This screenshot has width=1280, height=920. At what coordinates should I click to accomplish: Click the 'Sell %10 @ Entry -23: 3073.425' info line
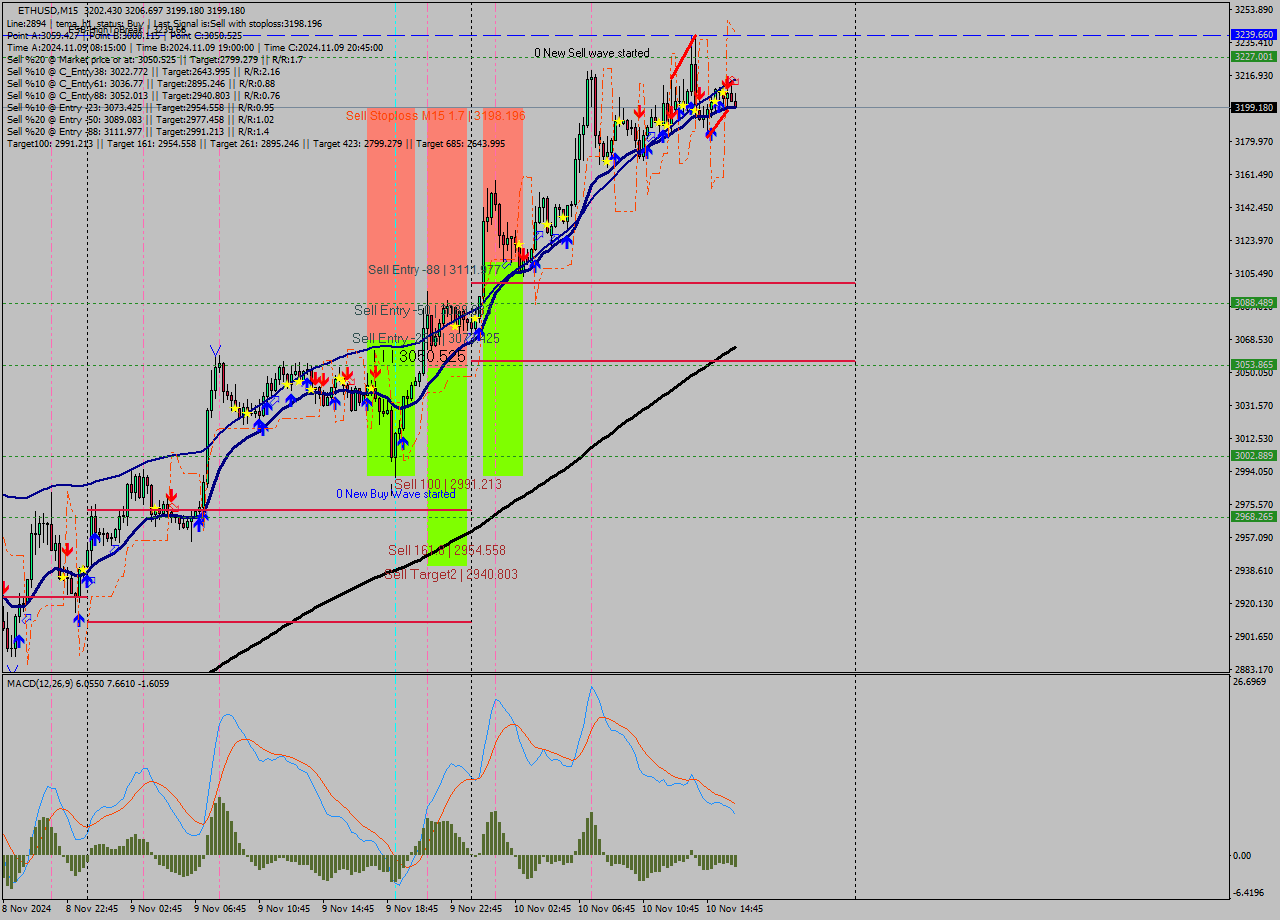(x=140, y=107)
